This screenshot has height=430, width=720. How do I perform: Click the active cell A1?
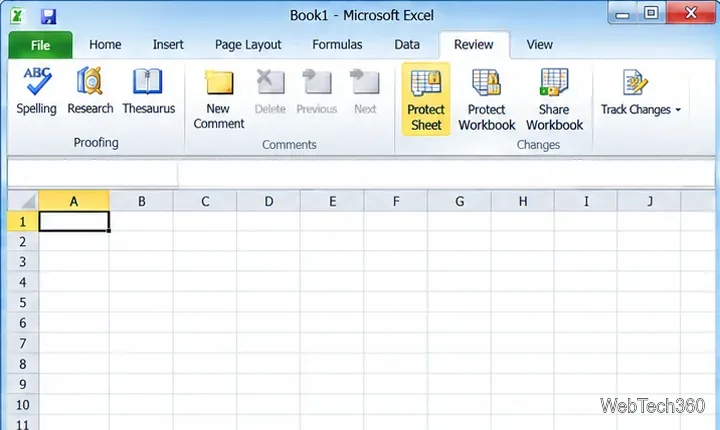pyautogui.click(x=74, y=221)
